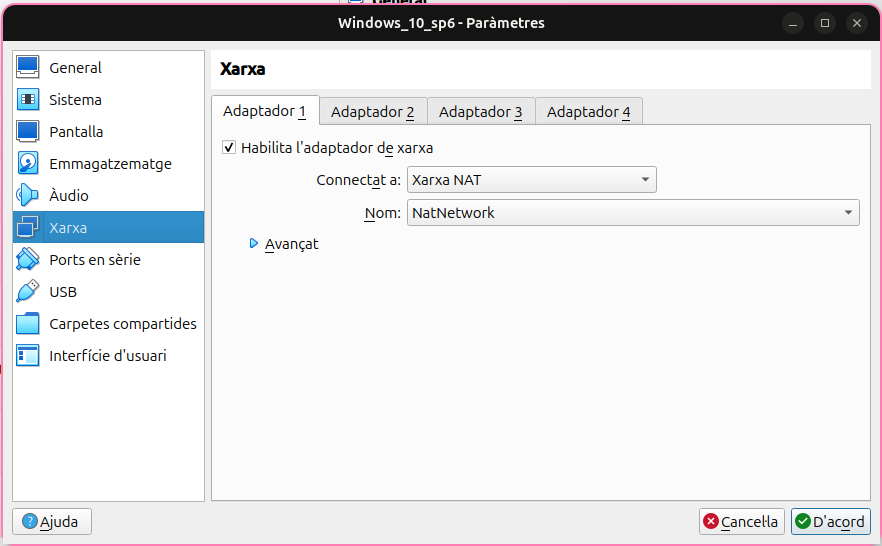Select the Xarxa item in sidebar
Screen dimensions: 882x546
click(x=108, y=228)
